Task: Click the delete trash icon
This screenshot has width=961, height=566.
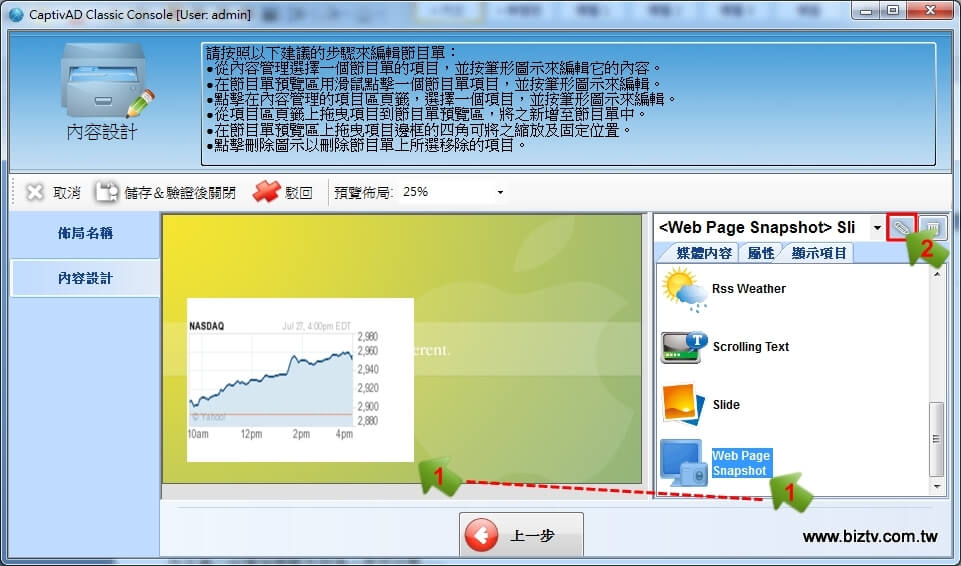Action: (932, 228)
